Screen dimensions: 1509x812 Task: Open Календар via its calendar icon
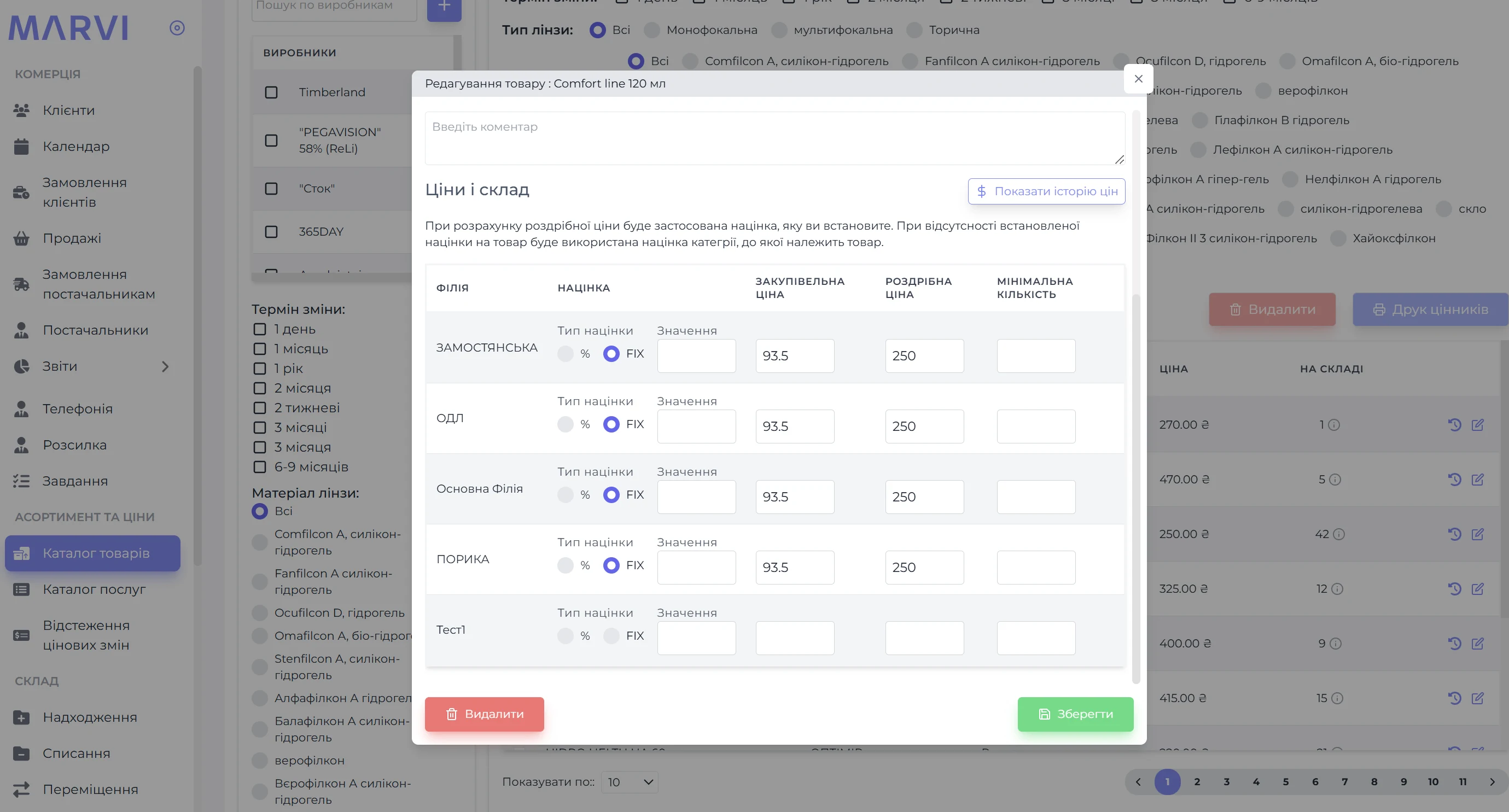tap(21, 147)
